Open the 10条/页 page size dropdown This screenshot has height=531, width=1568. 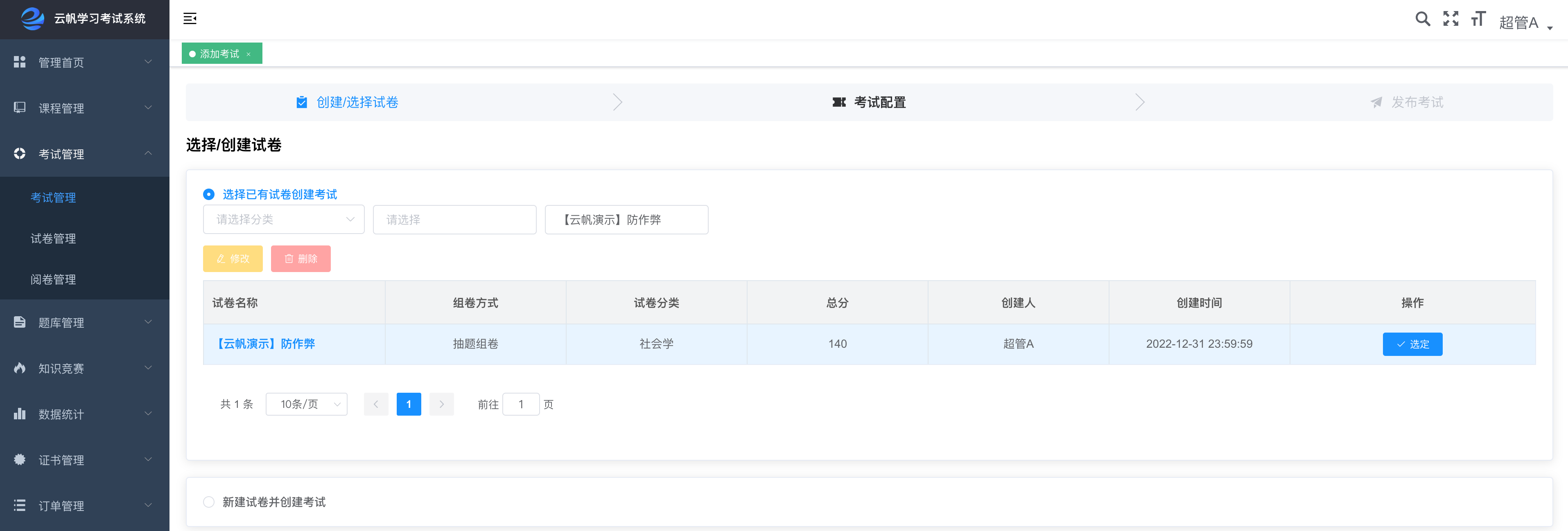click(306, 404)
